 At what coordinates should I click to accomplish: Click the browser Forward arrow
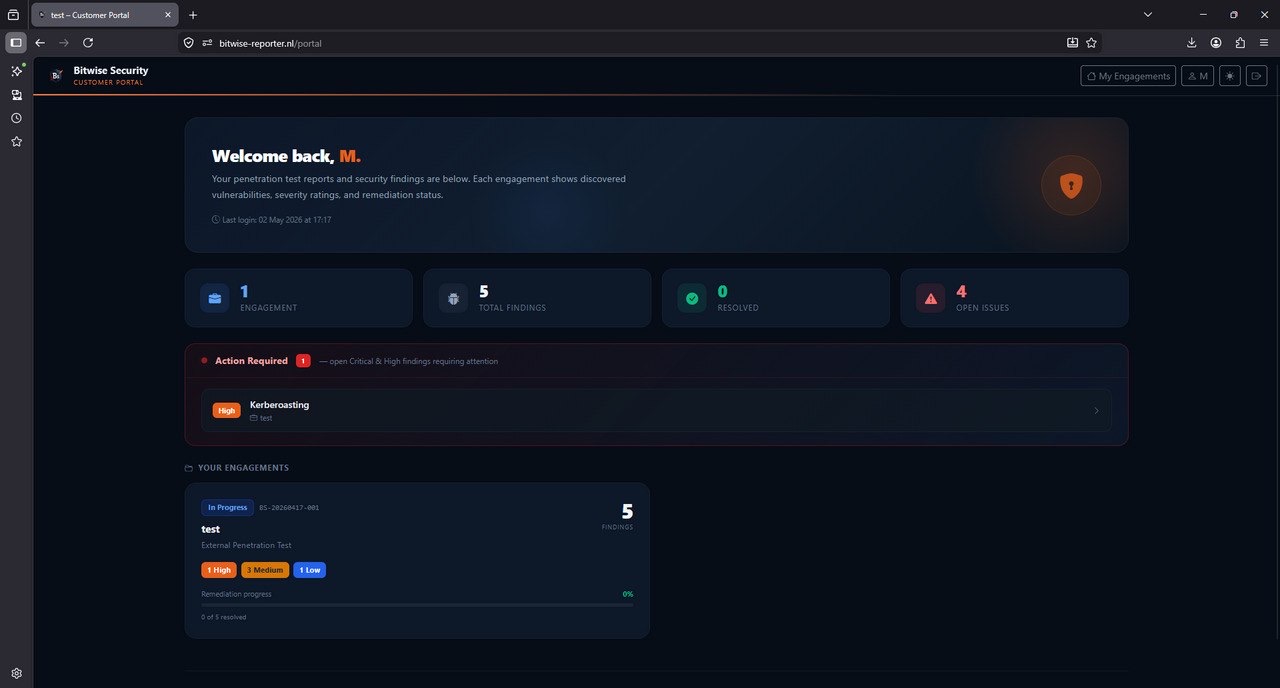(64, 43)
